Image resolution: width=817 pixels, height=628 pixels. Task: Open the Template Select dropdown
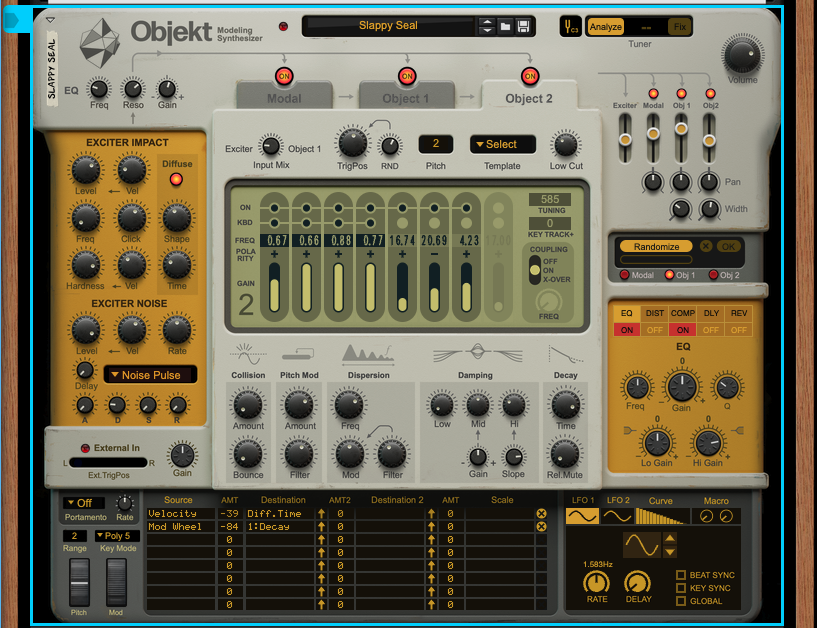coord(502,144)
